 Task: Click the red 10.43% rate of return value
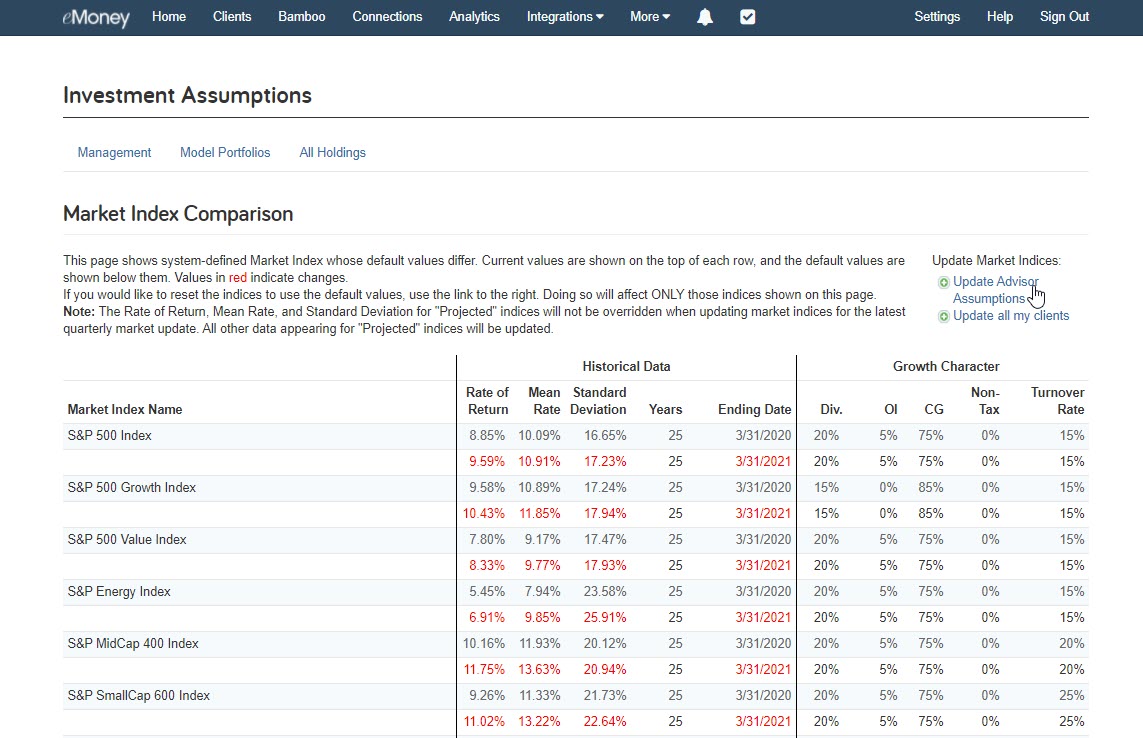pos(484,513)
